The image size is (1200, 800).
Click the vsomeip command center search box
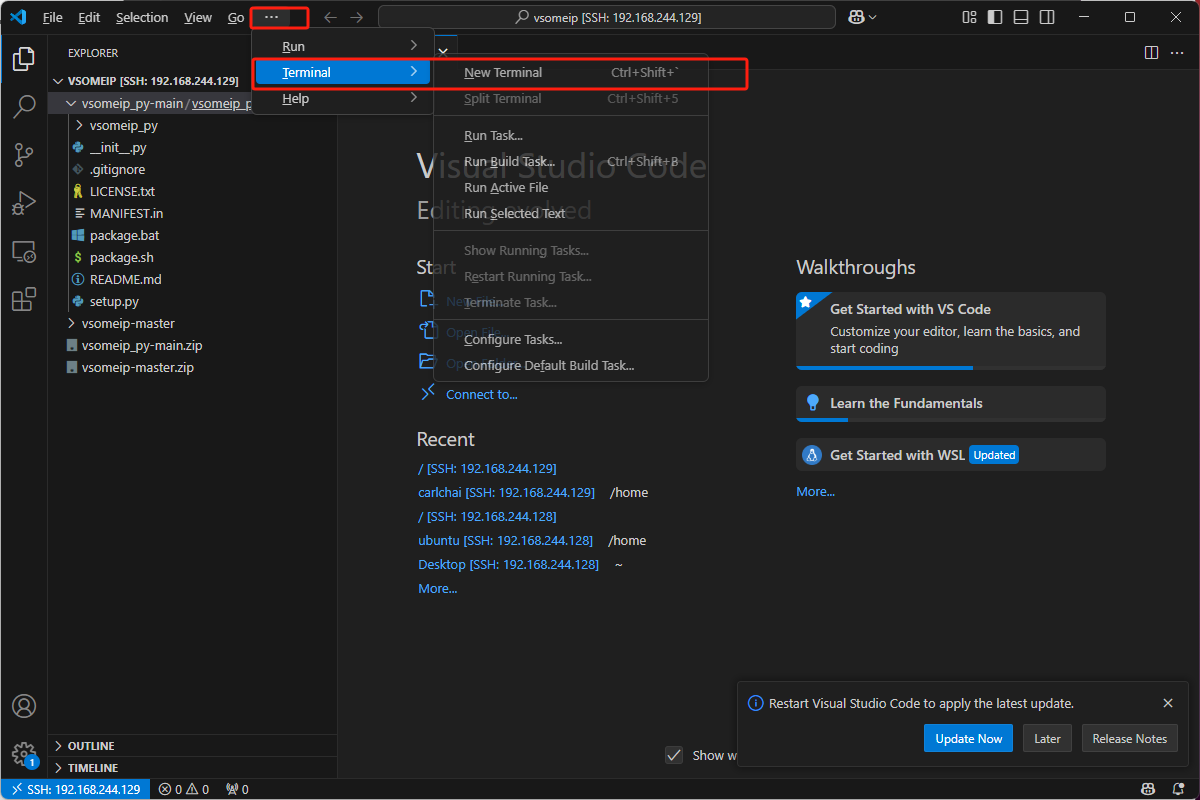607,17
